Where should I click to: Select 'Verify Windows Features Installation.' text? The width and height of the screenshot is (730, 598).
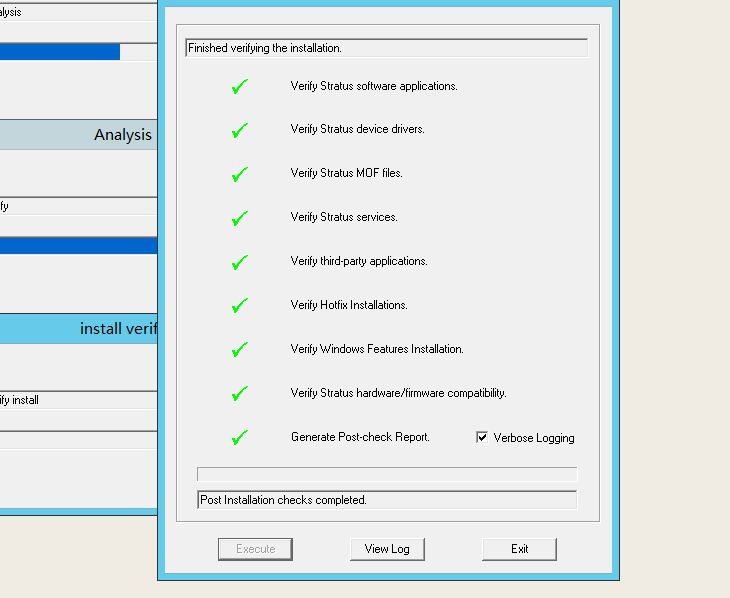[377, 349]
